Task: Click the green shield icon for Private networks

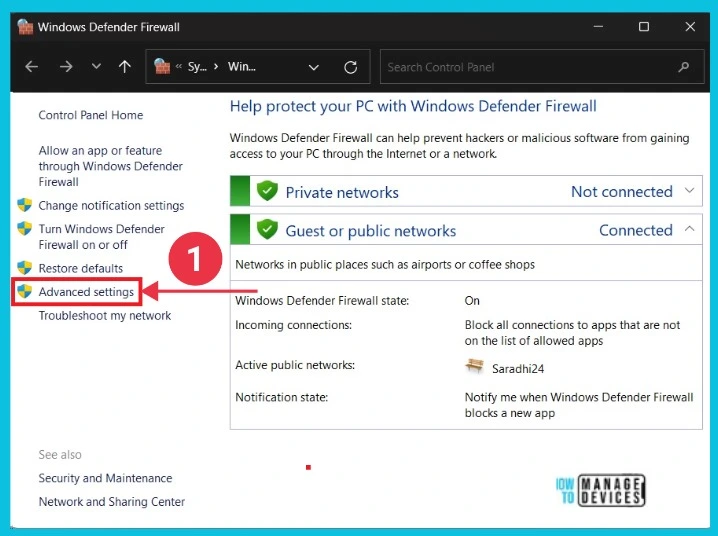Action: 267,190
